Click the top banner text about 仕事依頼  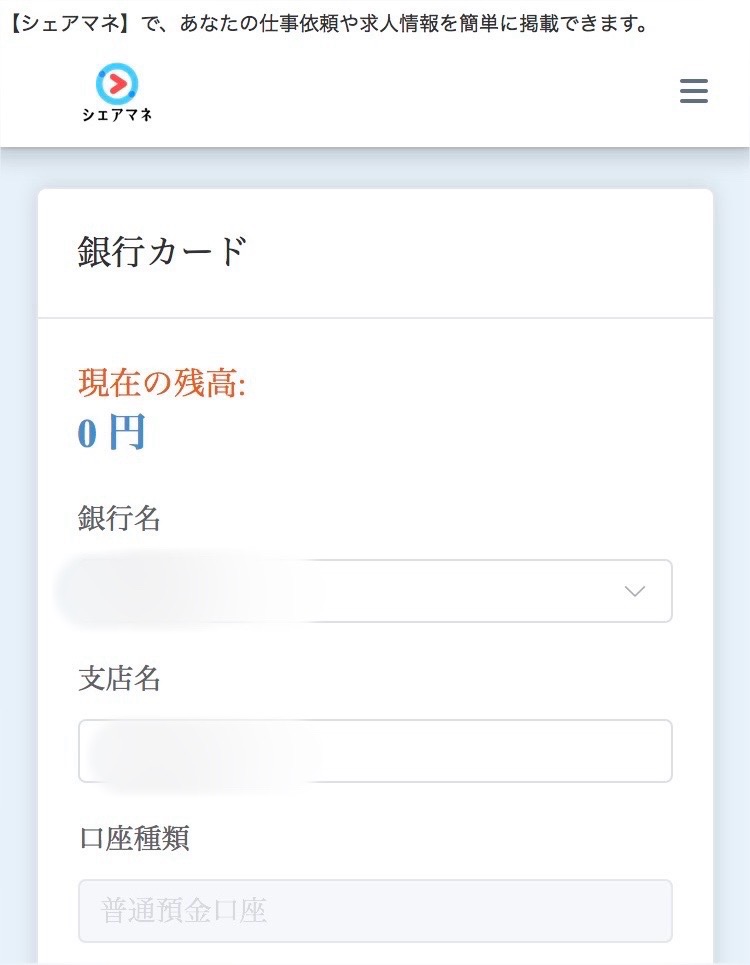point(400,23)
